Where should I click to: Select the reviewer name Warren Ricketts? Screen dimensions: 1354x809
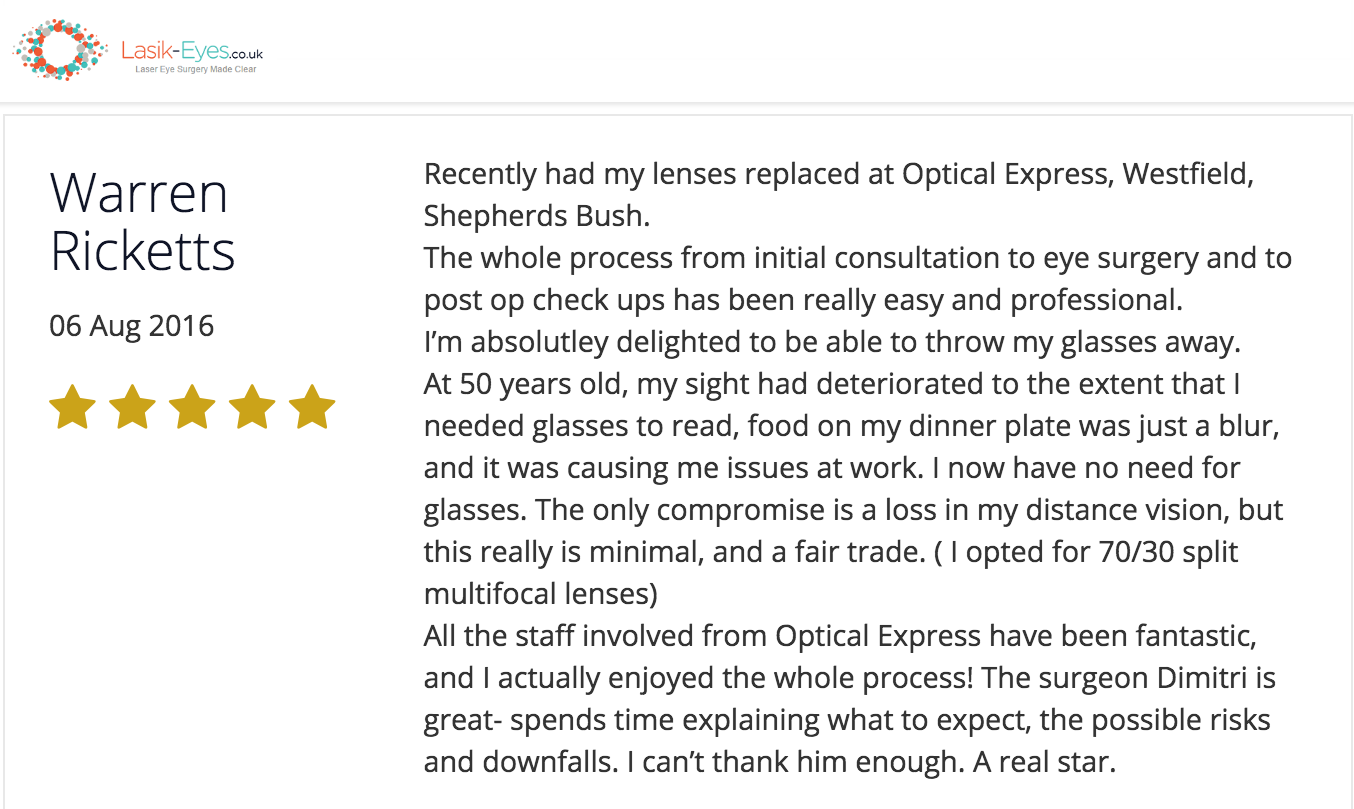142,221
